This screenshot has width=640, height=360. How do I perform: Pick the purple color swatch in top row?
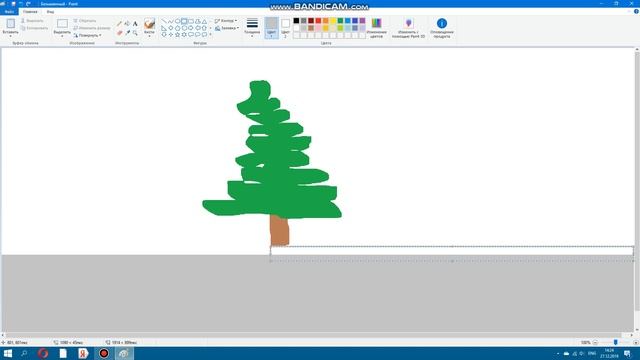pyautogui.click(x=362, y=21)
